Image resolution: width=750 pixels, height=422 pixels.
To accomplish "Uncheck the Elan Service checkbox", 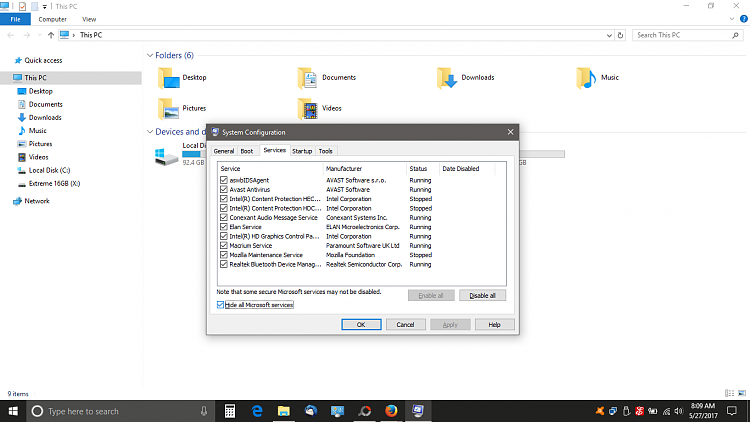I will click(223, 227).
